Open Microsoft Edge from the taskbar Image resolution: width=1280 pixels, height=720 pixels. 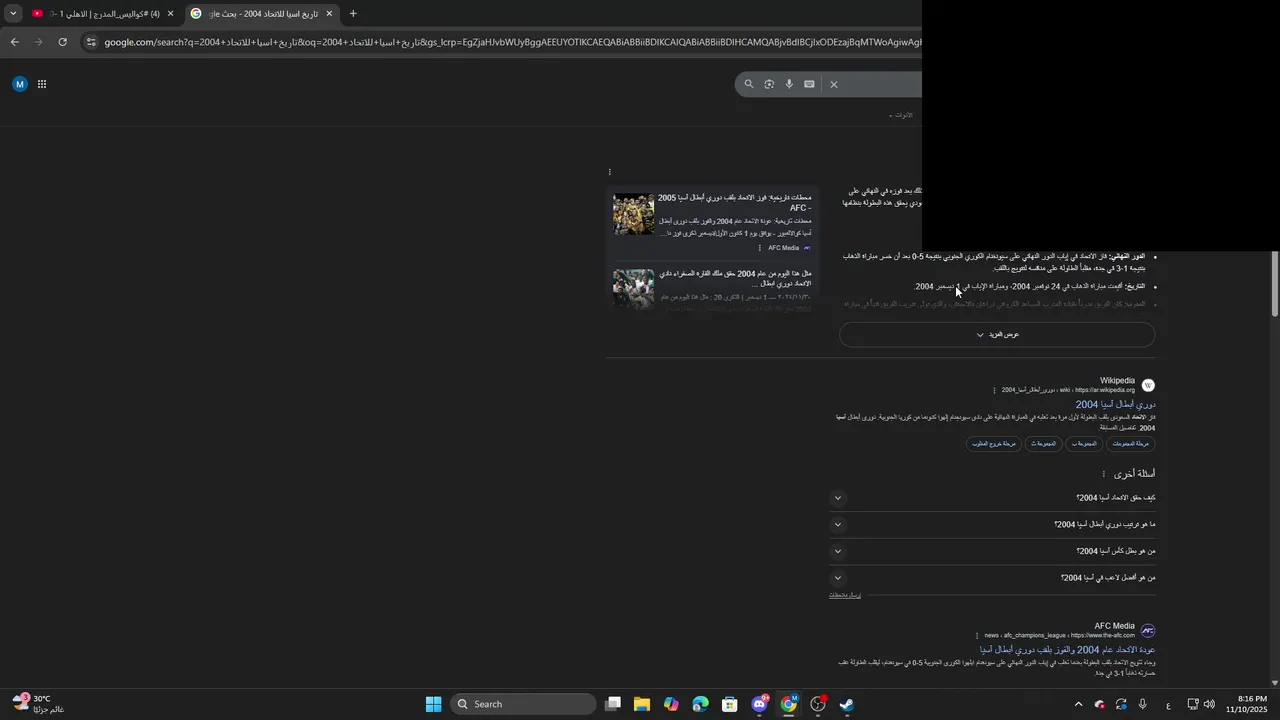tap(701, 704)
